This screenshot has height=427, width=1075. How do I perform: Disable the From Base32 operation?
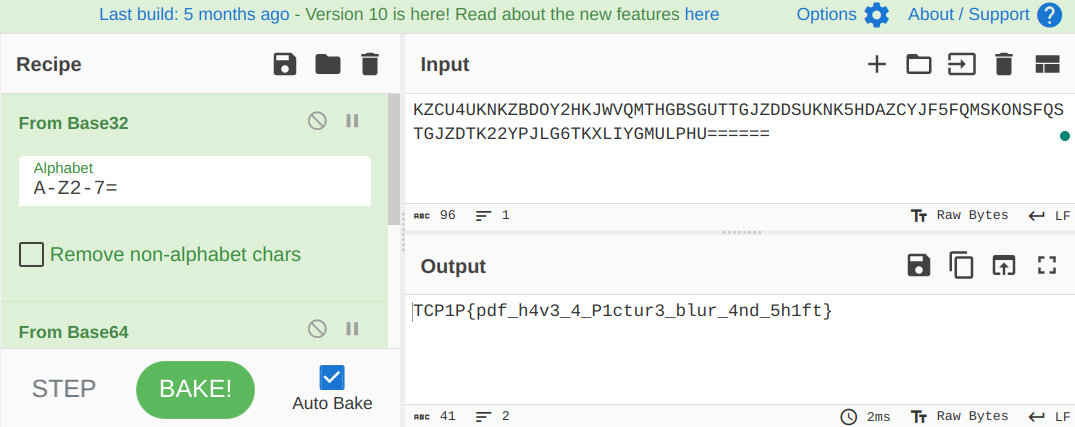coord(317,121)
